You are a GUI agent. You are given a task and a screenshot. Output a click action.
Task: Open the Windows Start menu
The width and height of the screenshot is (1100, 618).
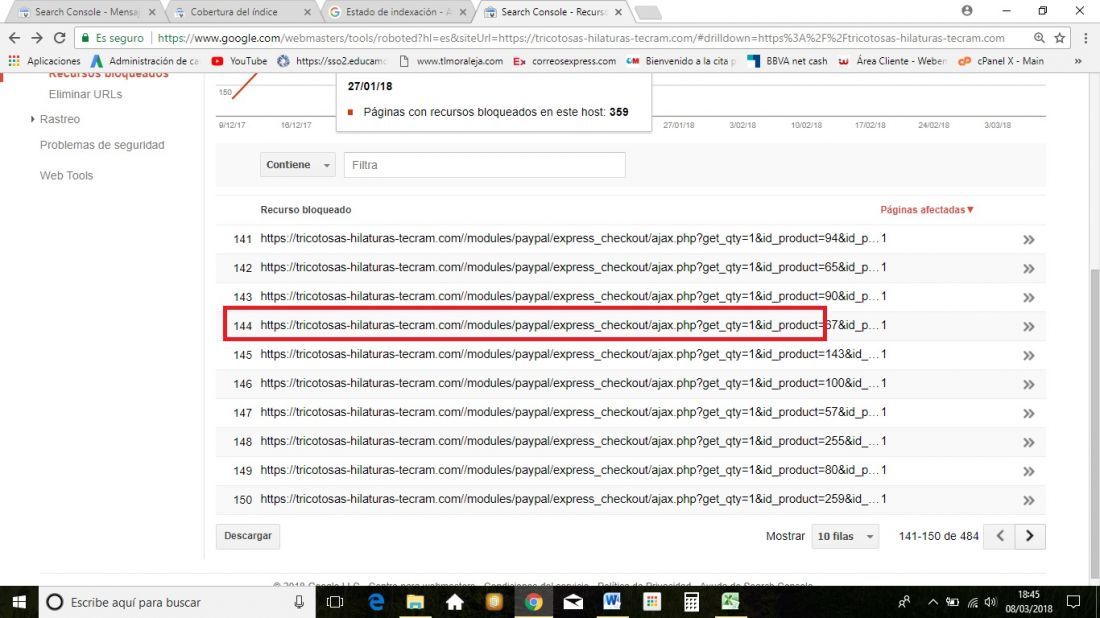pos(19,602)
